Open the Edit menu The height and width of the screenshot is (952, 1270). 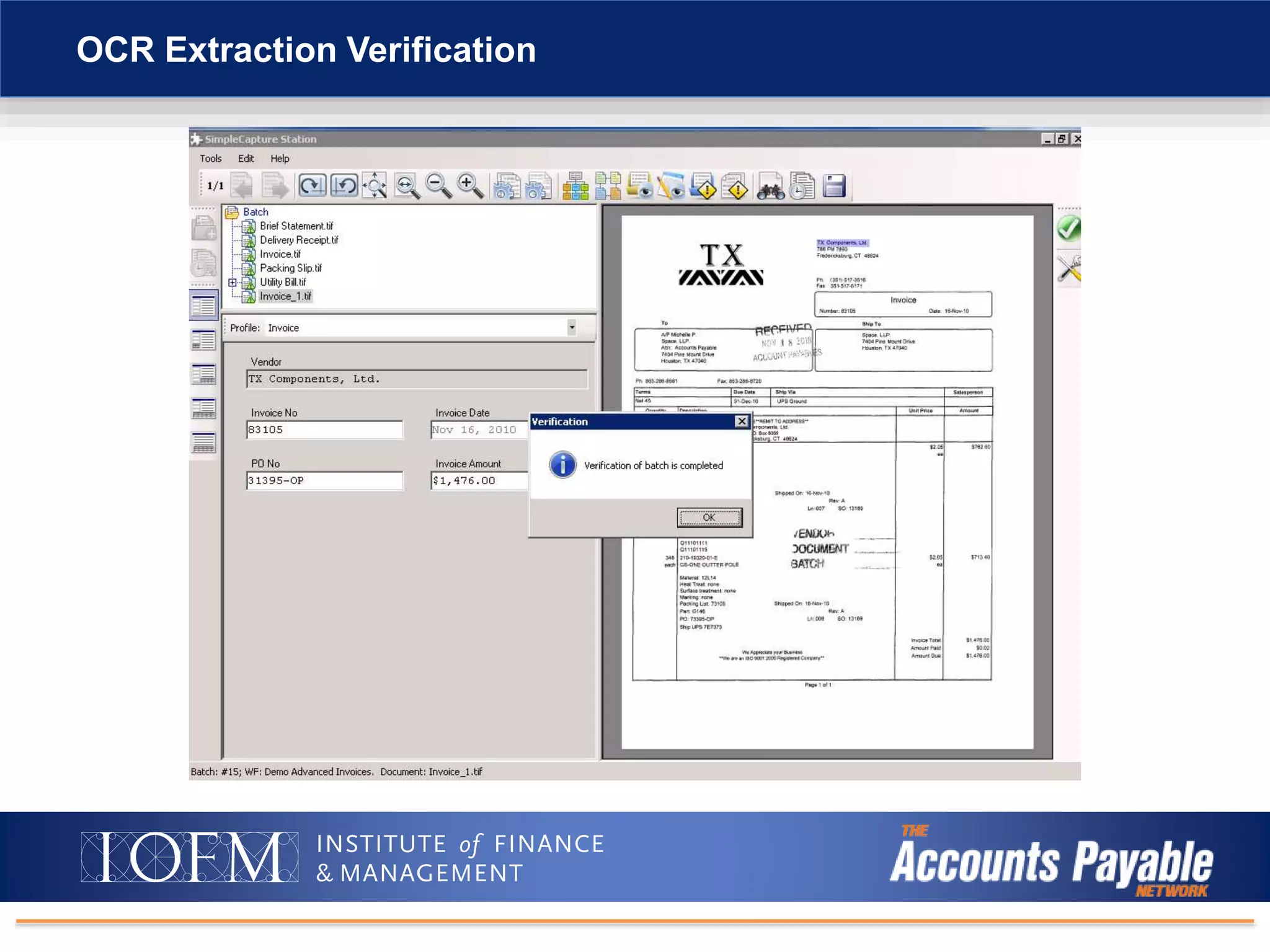coord(246,159)
